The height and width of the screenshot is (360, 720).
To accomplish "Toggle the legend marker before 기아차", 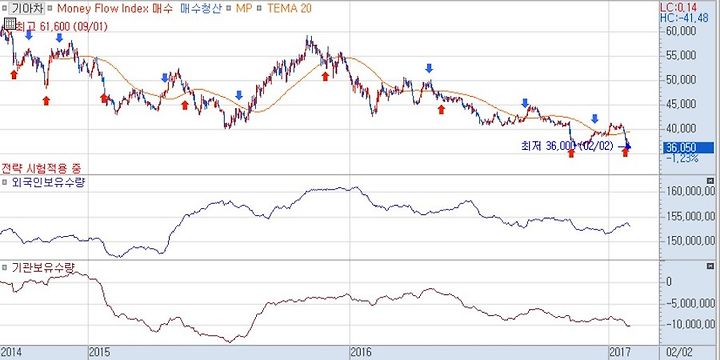I will (x=5, y=8).
